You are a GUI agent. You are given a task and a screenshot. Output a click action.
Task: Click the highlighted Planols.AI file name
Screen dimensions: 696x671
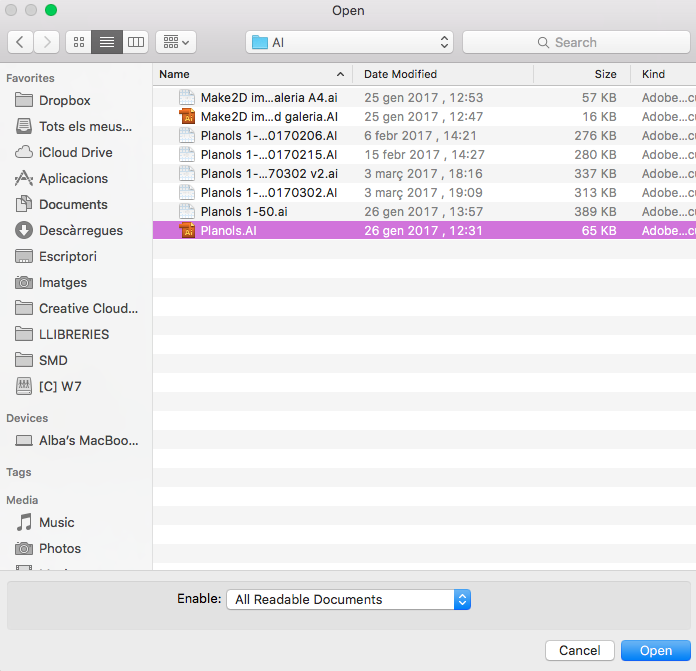229,231
